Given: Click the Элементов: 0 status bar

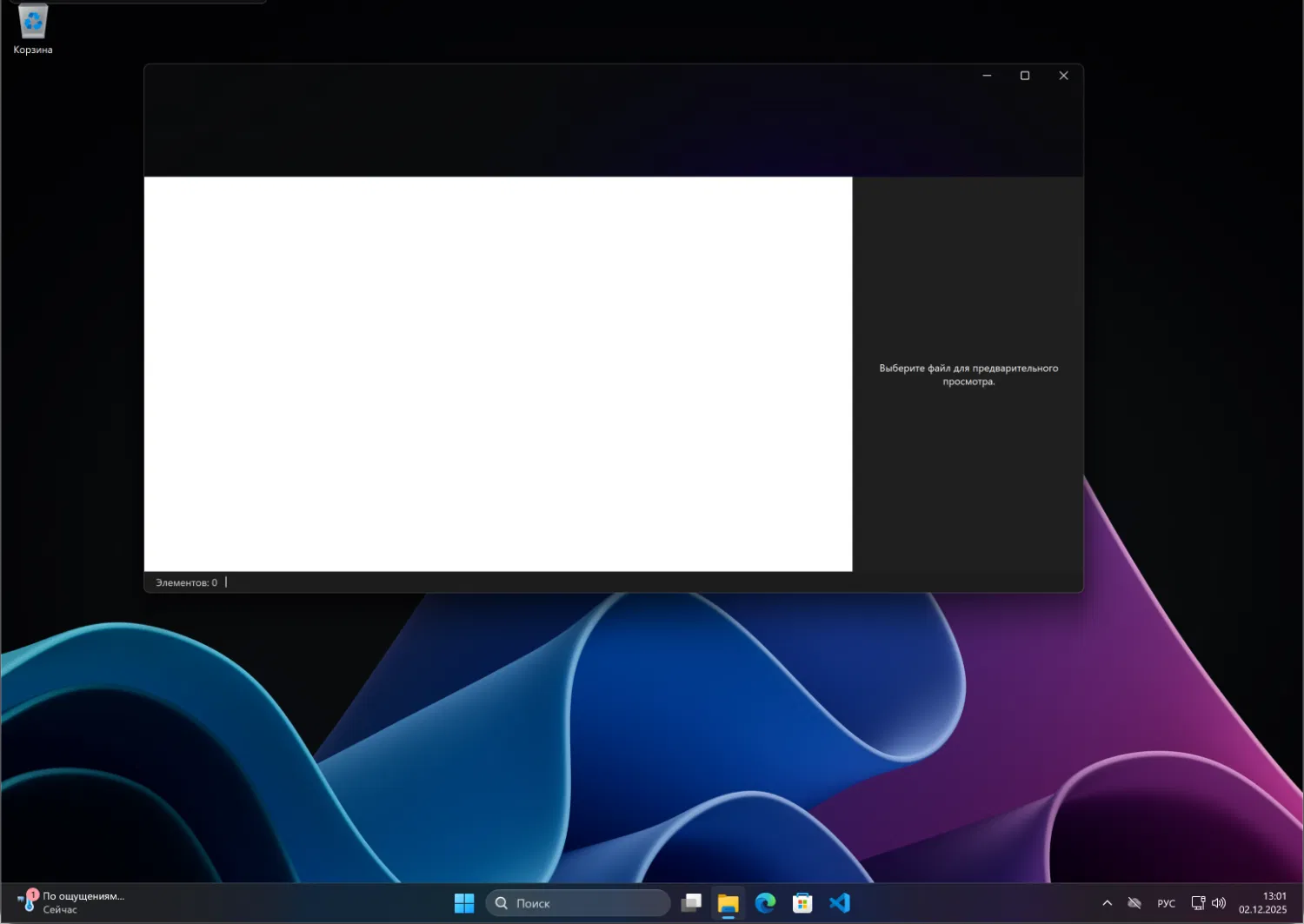Looking at the screenshot, I should click(x=186, y=582).
